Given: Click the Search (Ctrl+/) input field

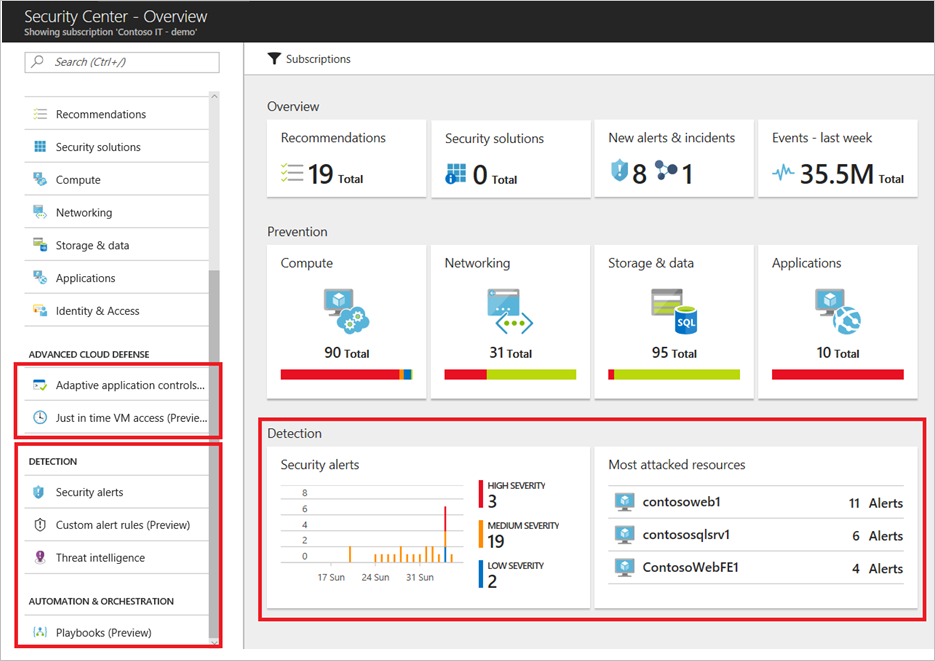Looking at the screenshot, I should (x=122, y=62).
